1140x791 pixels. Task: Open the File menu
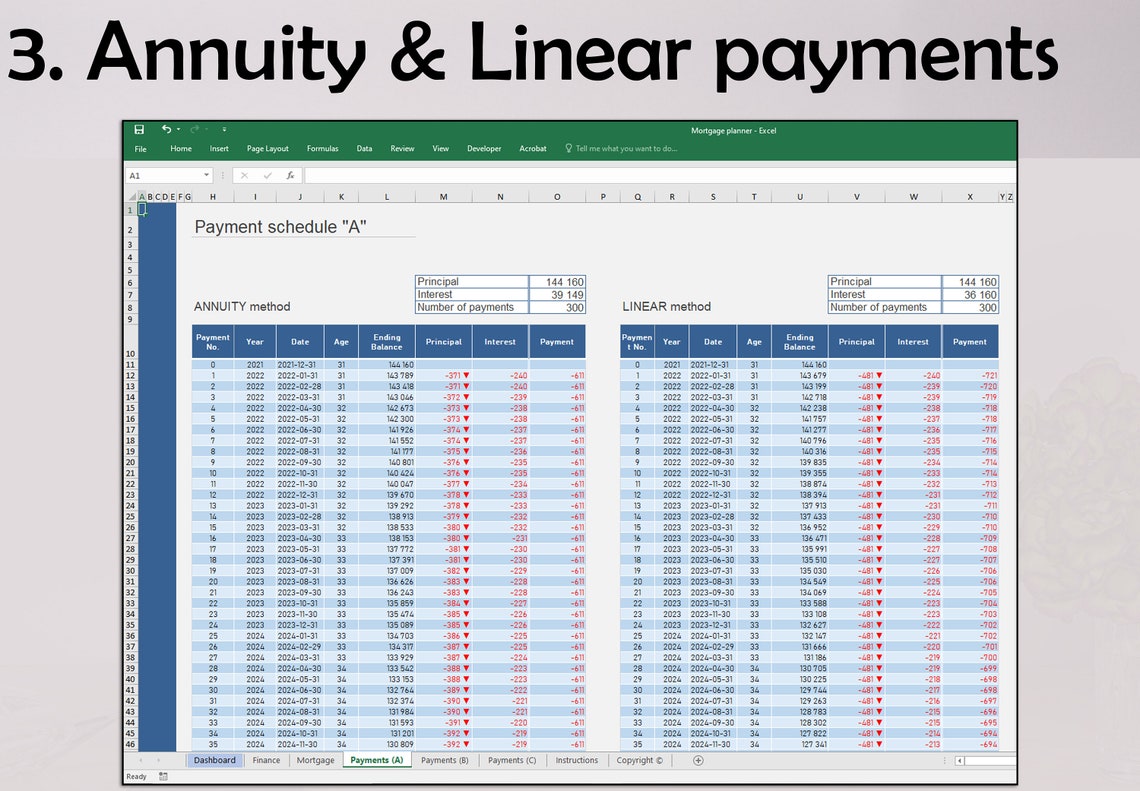click(x=140, y=149)
